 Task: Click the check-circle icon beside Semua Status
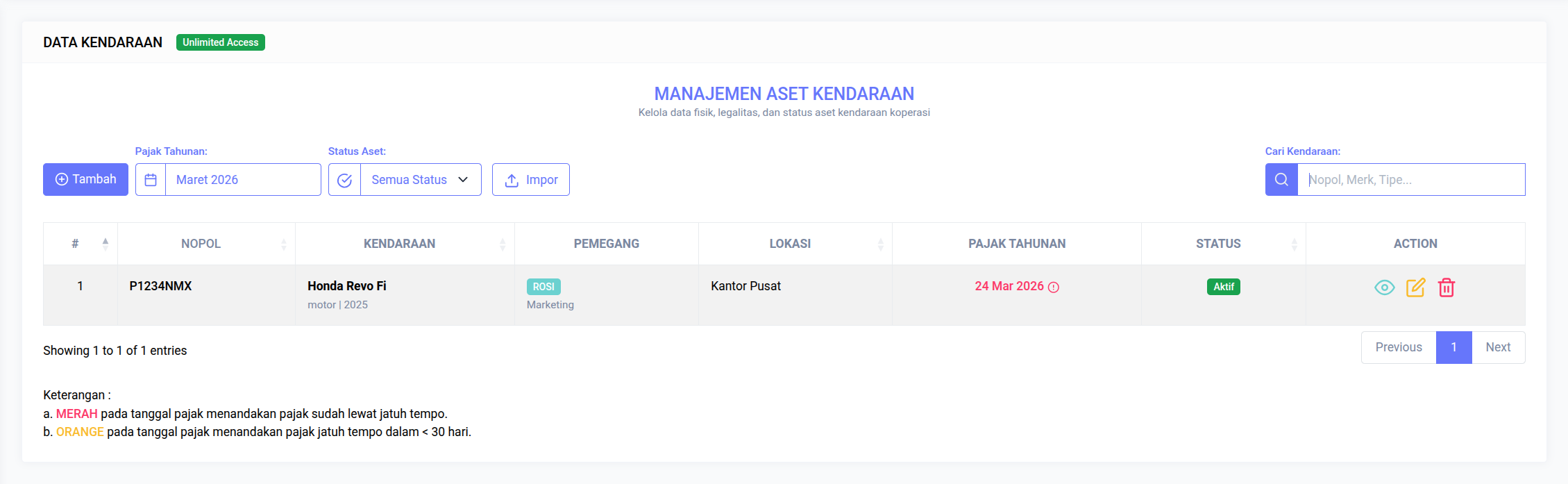tap(344, 180)
